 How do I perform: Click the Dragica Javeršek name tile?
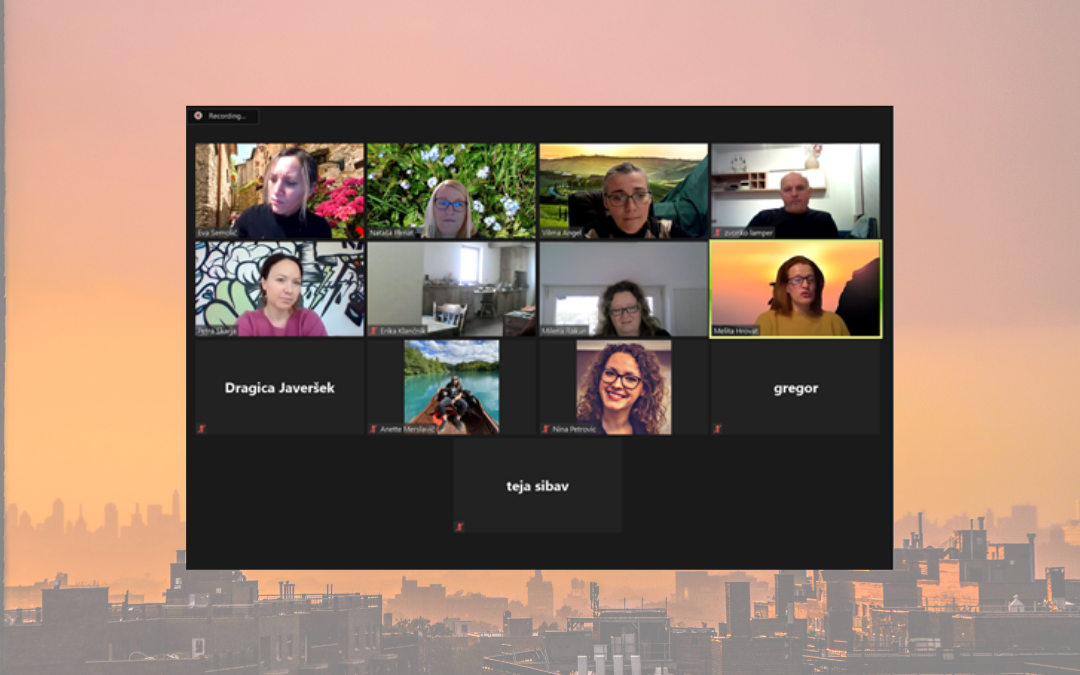(x=279, y=387)
